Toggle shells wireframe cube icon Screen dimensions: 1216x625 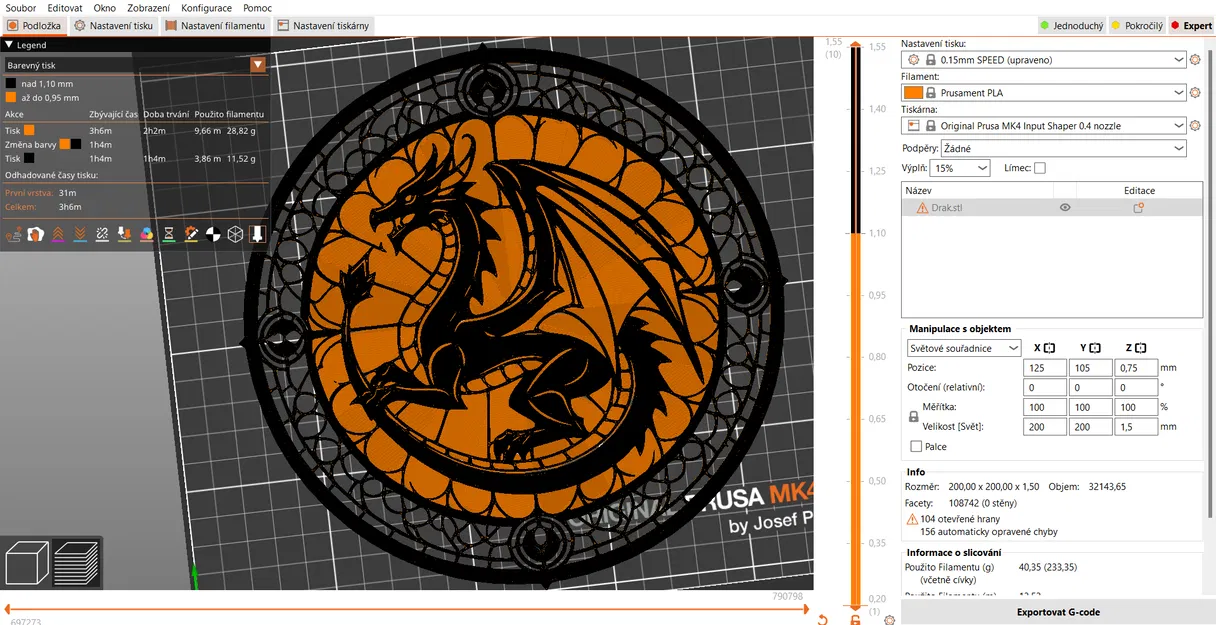pos(235,234)
